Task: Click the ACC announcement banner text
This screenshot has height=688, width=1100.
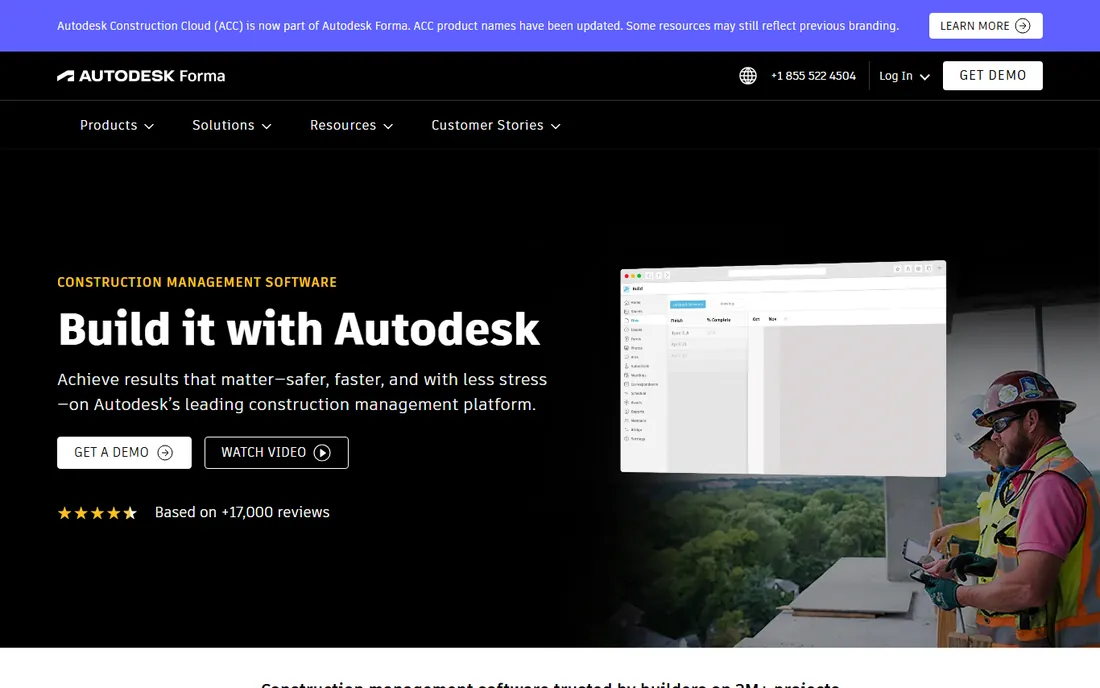Action: (478, 26)
